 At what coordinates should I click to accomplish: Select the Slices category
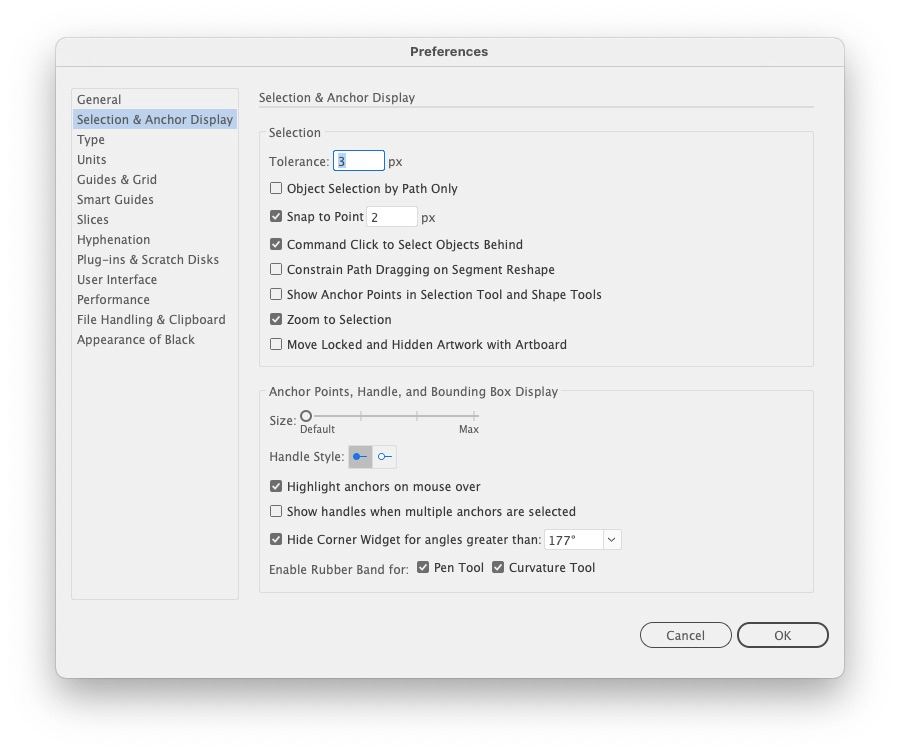(x=154, y=220)
